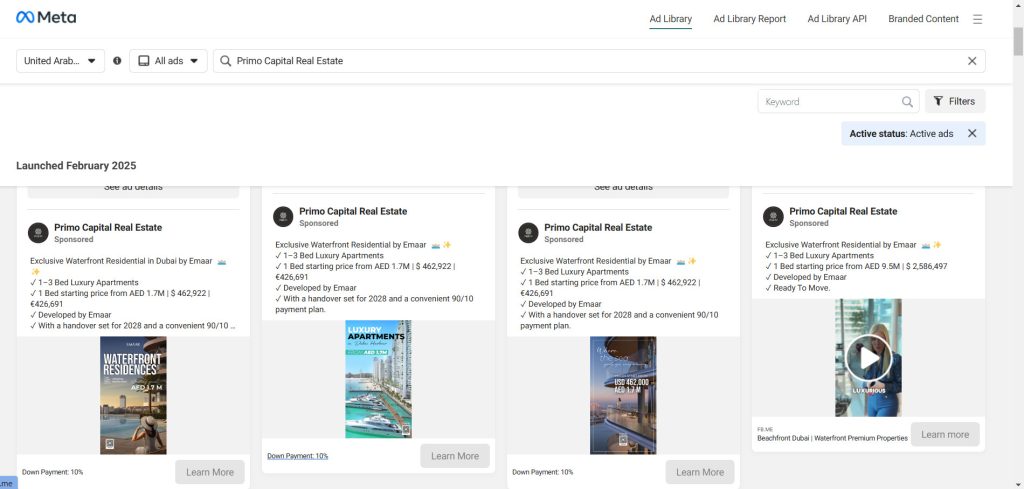Click the Launched February 2025 heading
Image resolution: width=1024 pixels, height=489 pixels.
pos(76,165)
